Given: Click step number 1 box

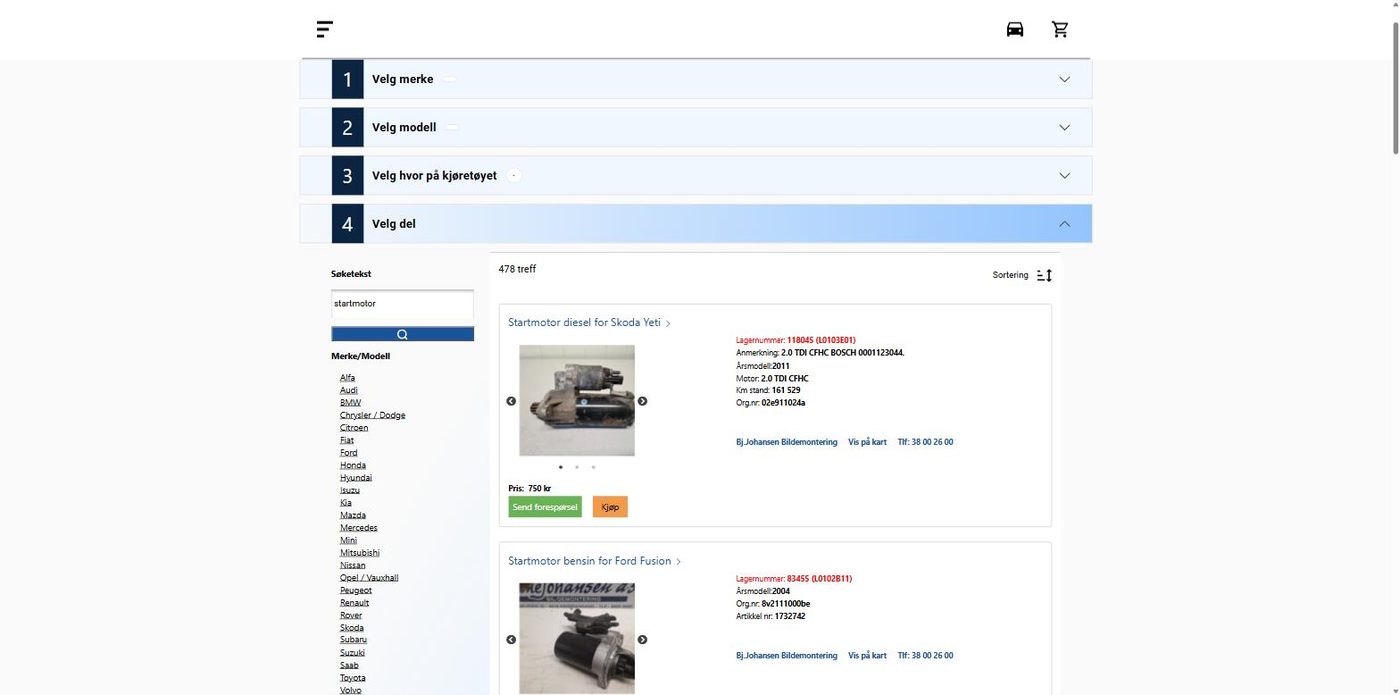Looking at the screenshot, I should pos(347,79).
